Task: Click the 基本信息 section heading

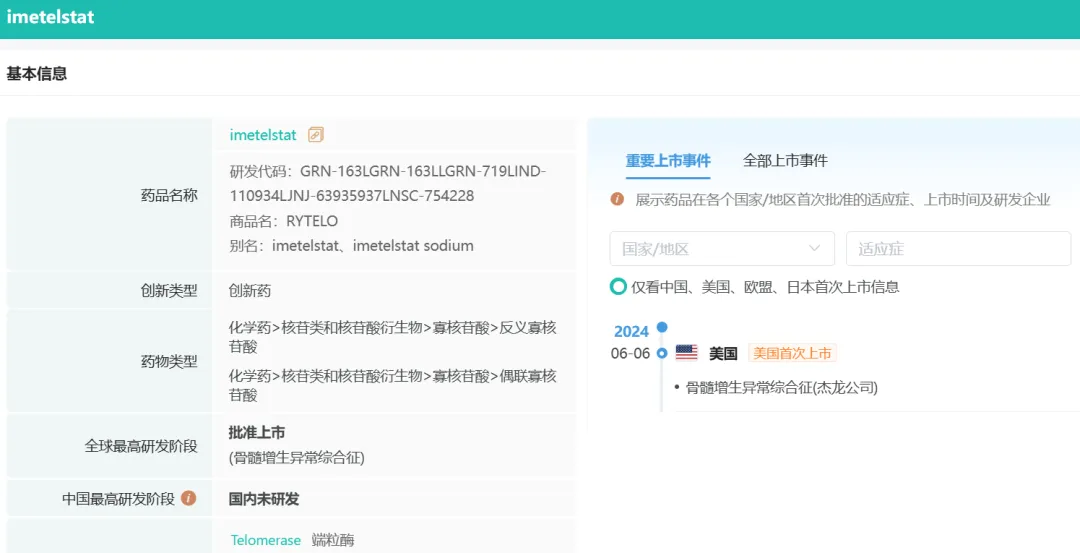Action: coord(37,74)
